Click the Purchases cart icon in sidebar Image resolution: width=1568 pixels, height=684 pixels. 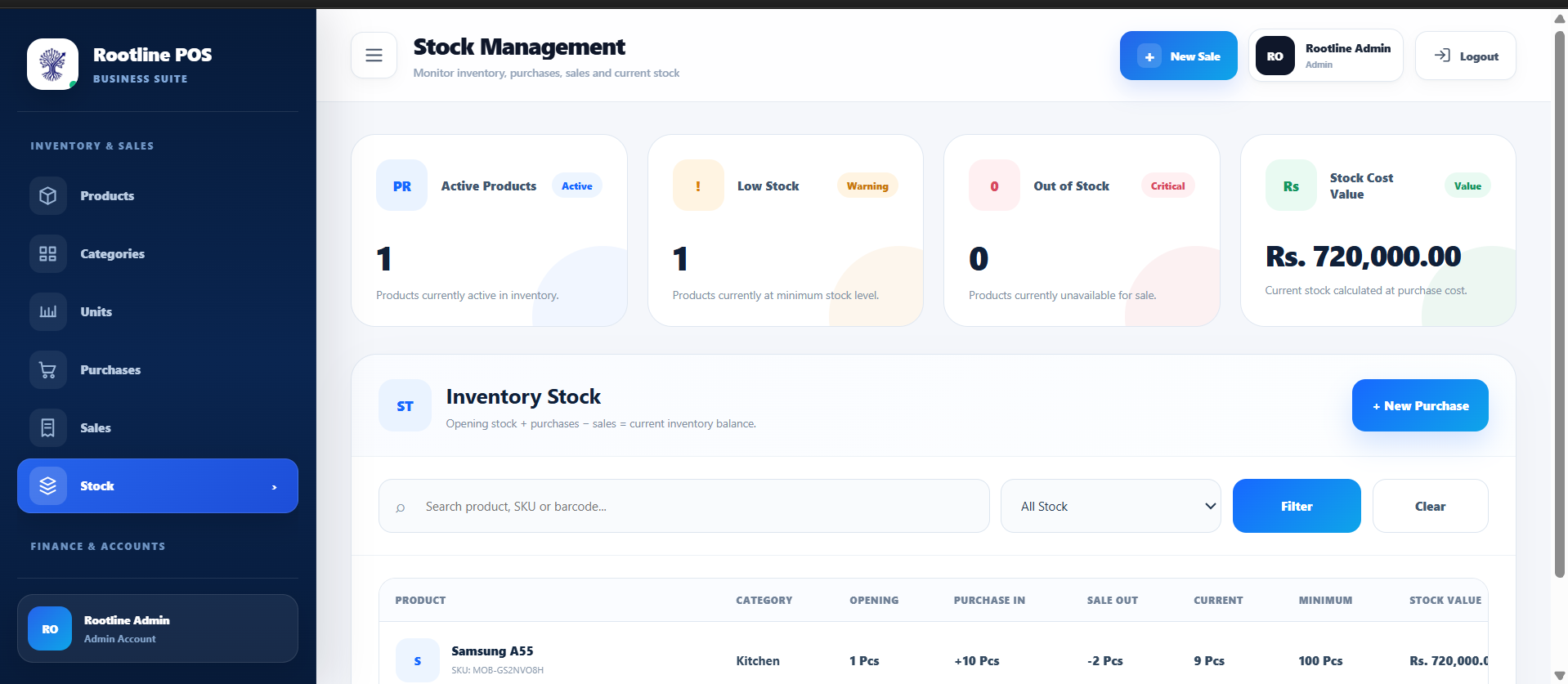(48, 370)
